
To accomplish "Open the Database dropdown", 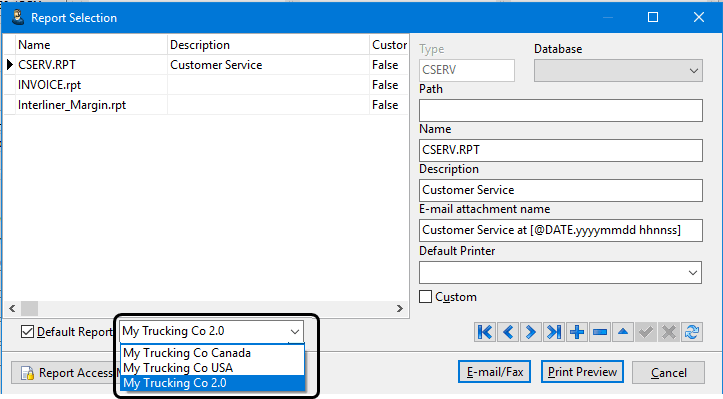I will point(693,71).
